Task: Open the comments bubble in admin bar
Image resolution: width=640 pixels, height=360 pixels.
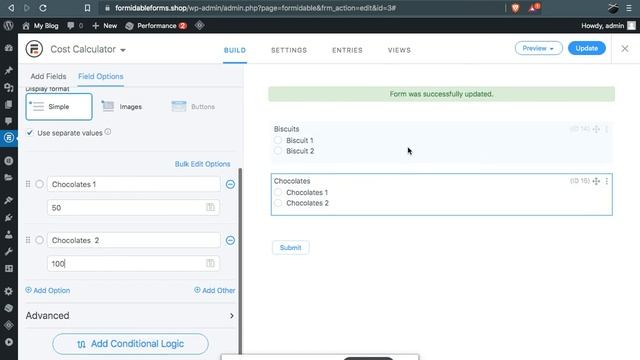Action: point(75,26)
